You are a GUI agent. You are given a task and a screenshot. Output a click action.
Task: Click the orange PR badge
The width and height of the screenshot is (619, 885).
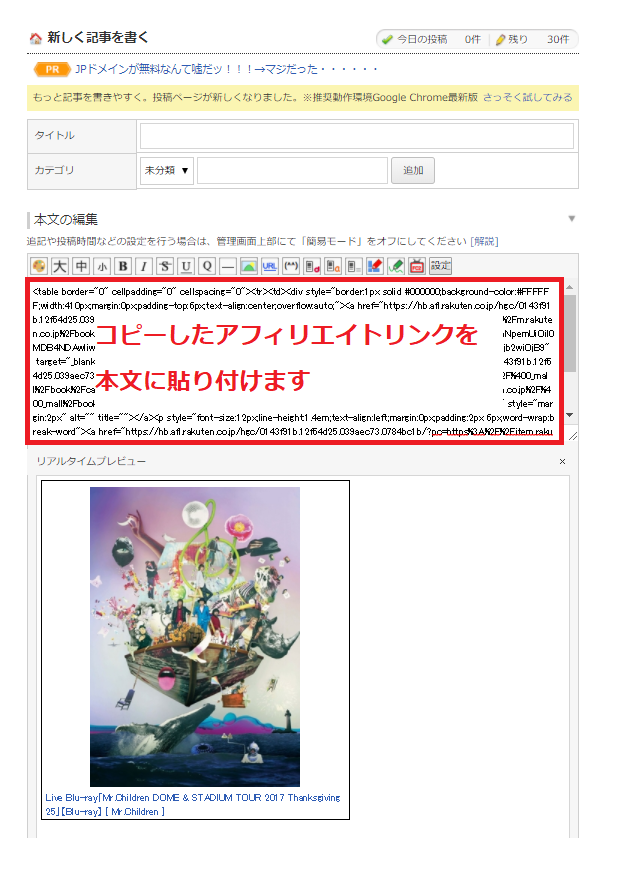[52, 69]
